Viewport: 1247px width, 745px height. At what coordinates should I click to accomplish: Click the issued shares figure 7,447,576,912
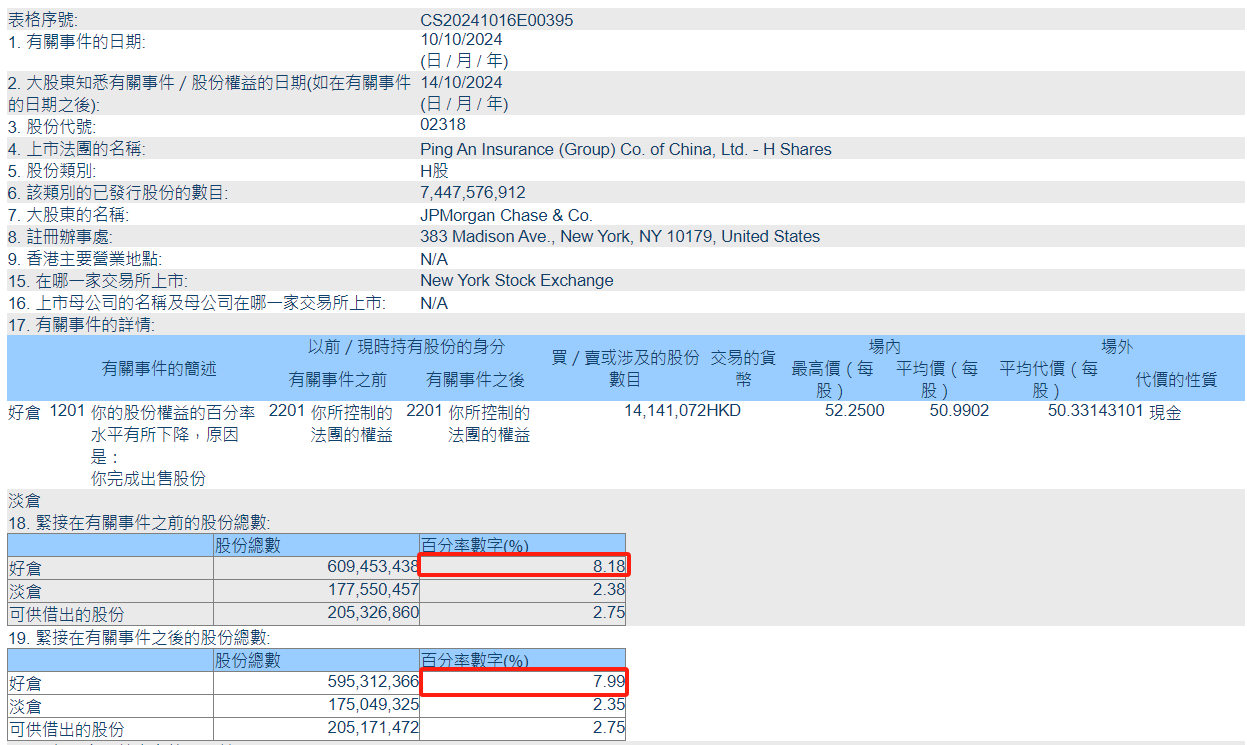click(472, 192)
